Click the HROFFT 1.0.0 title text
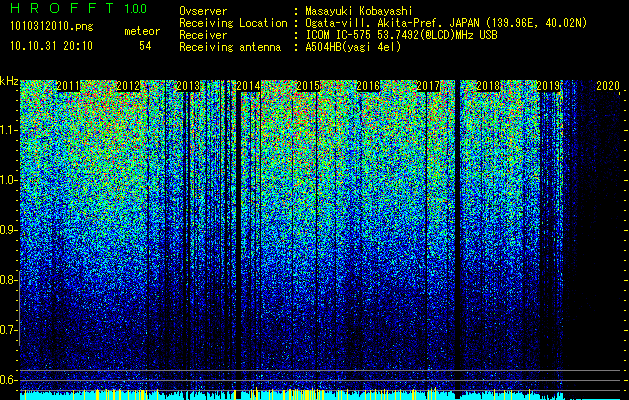 pyautogui.click(x=79, y=8)
